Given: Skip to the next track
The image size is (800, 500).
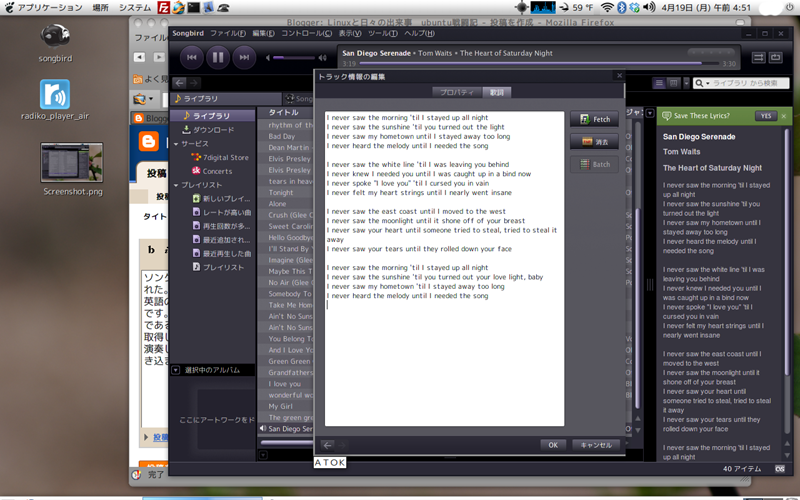Looking at the screenshot, I should point(244,57).
